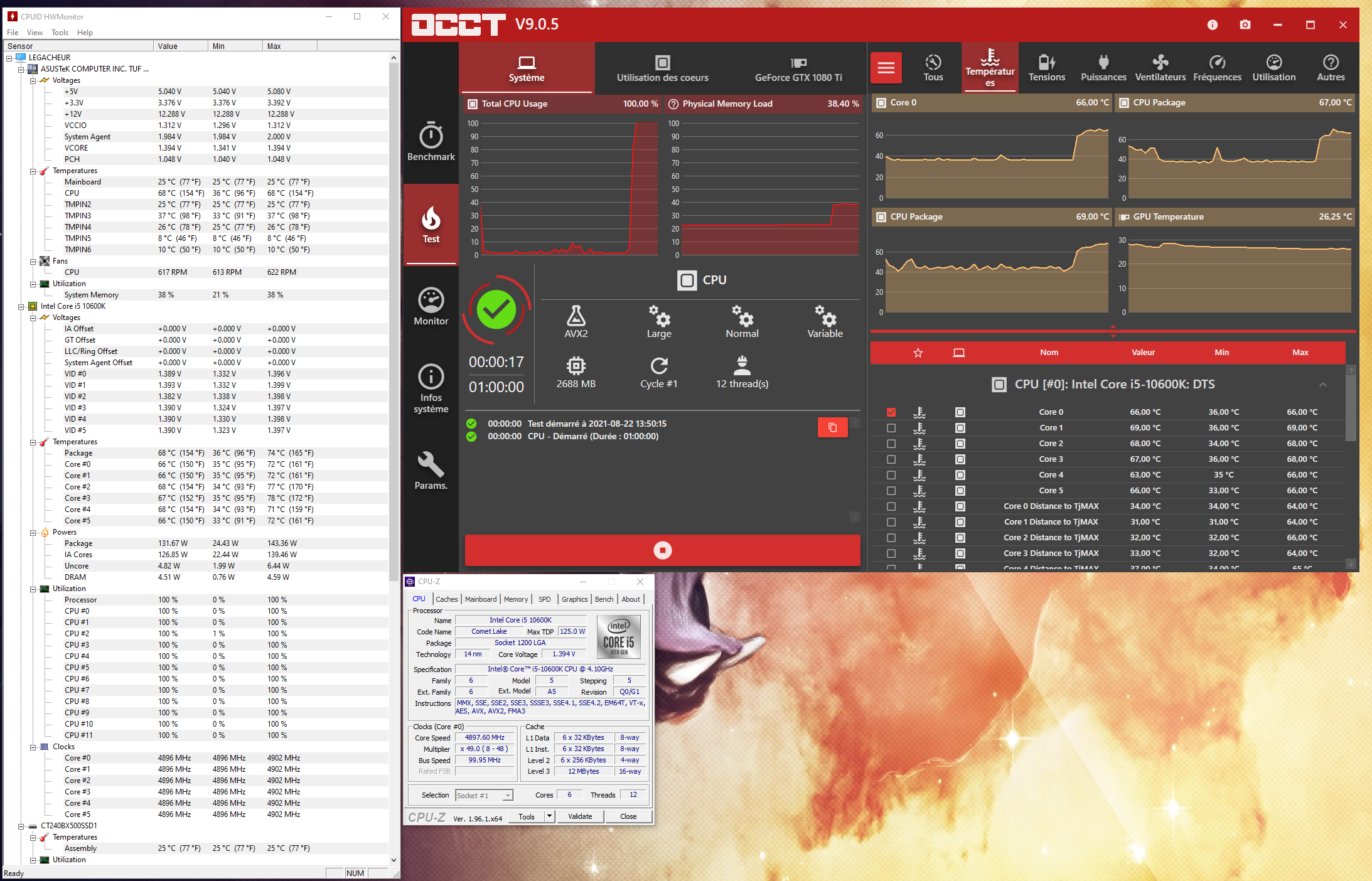Collapse ASUSTeK Voltages node in HWMonitor

pyautogui.click(x=33, y=80)
